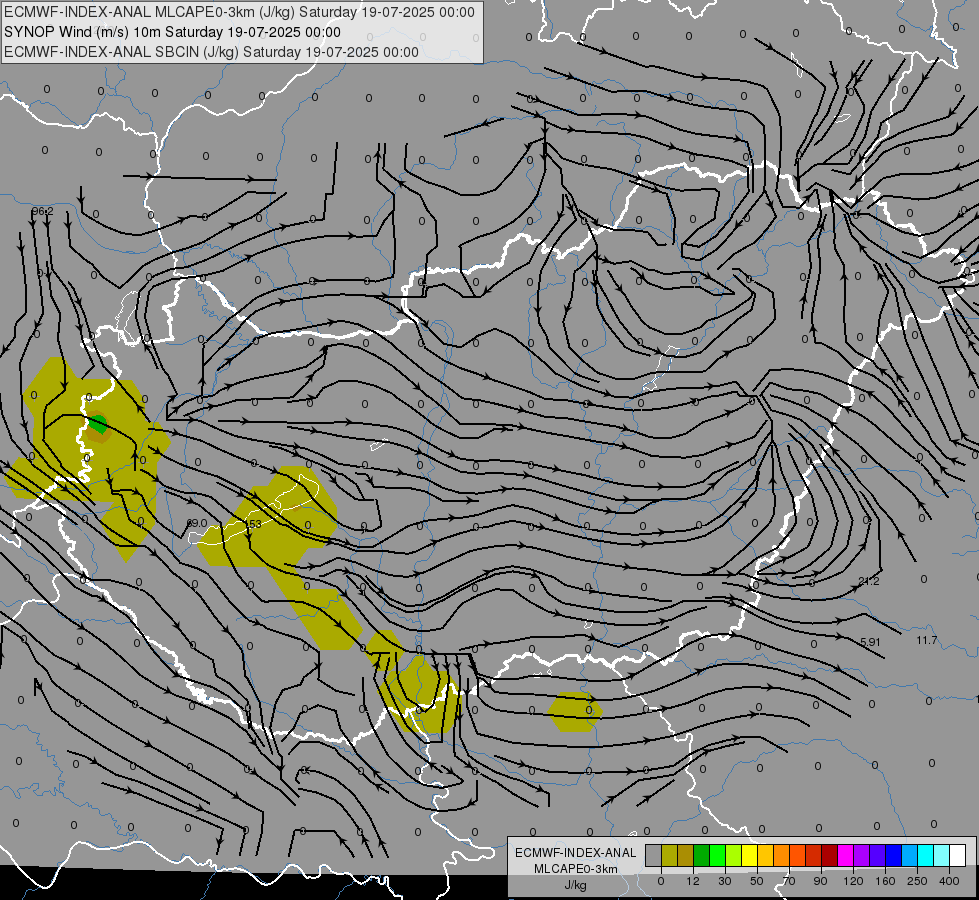This screenshot has width=979, height=900.
Task: Select the dark red legend swatch
Action: click(x=830, y=855)
